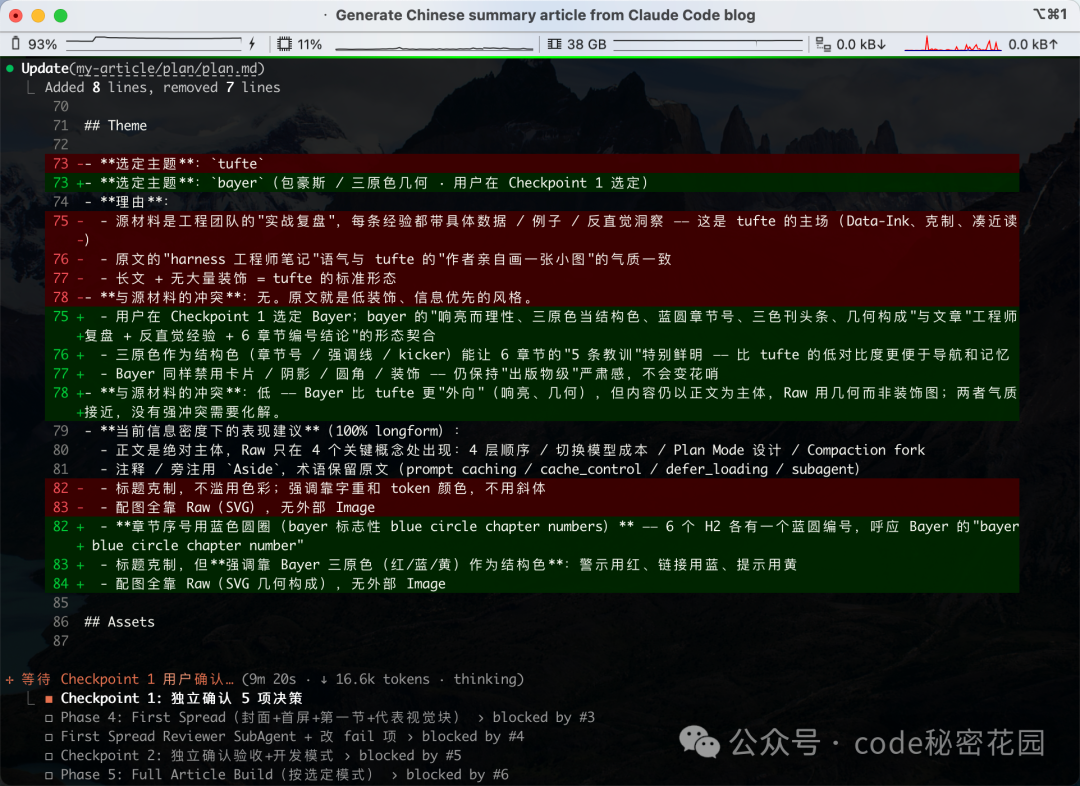The height and width of the screenshot is (786, 1080).
Task: Click added line 84 'Raw (SVG 几何构成)'
Action: (x=532, y=584)
